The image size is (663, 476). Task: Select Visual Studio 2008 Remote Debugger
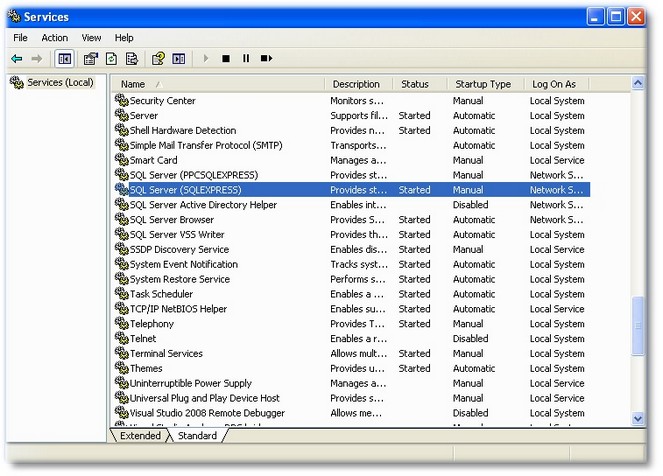[x=207, y=413]
